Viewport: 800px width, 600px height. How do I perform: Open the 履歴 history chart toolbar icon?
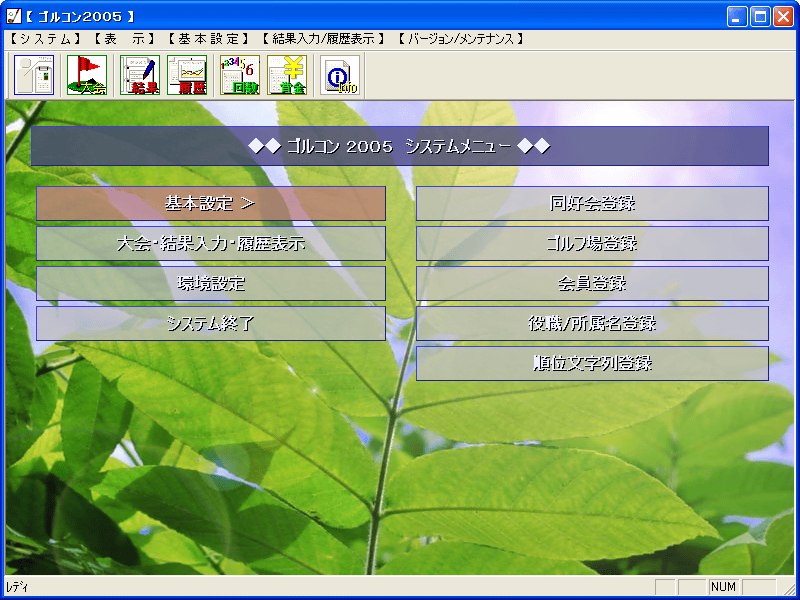pos(187,75)
